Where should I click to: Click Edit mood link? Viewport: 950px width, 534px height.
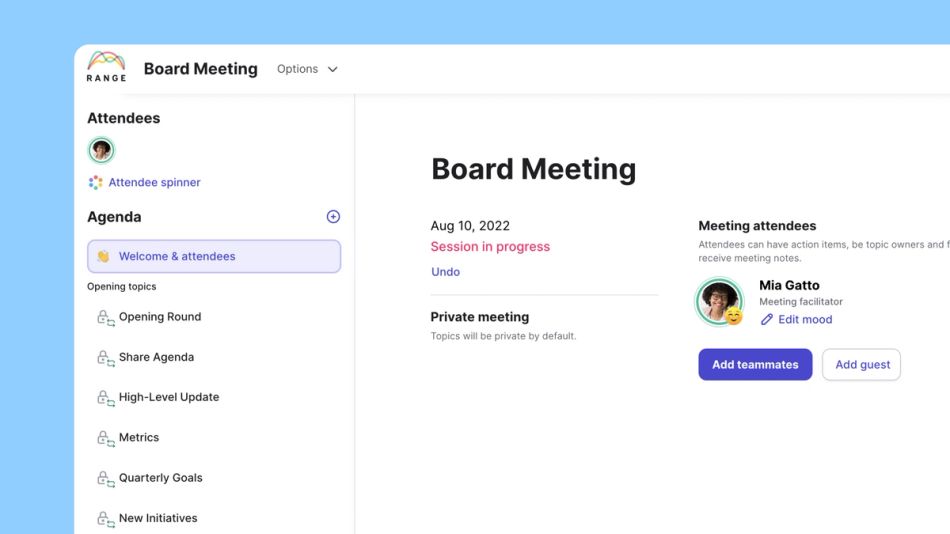(805, 319)
